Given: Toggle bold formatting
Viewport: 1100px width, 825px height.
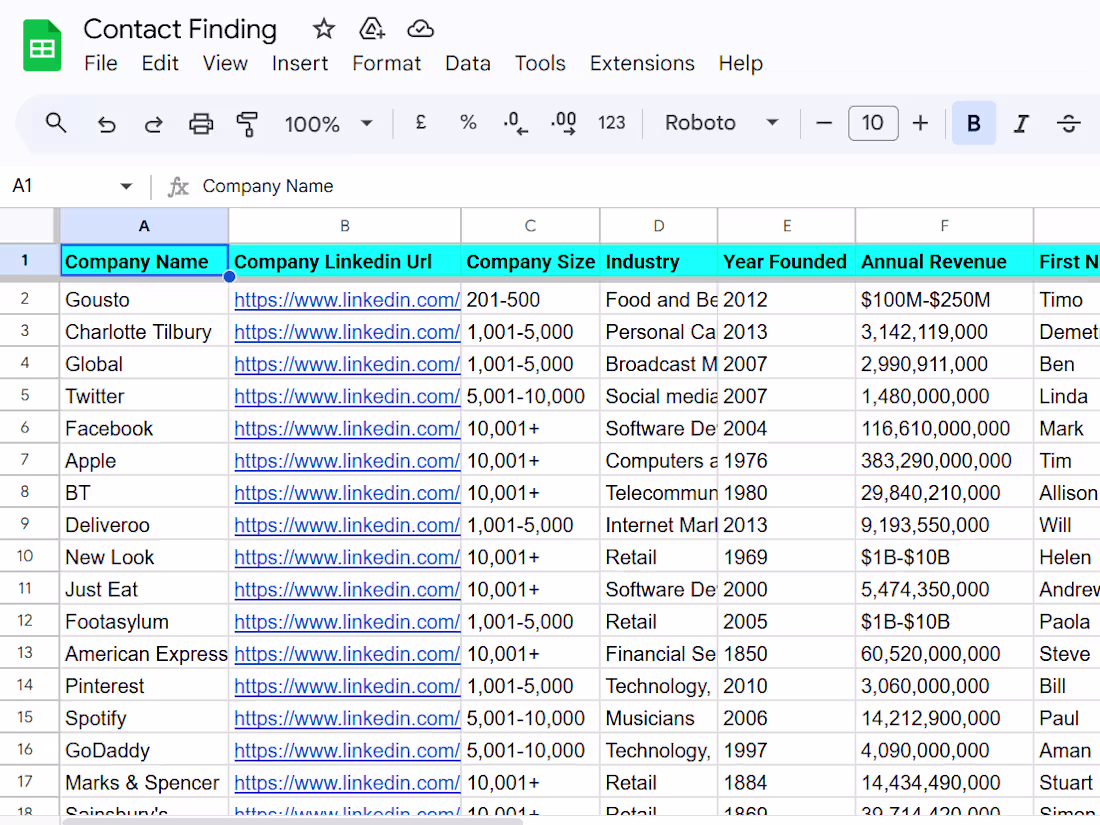Looking at the screenshot, I should point(974,123).
